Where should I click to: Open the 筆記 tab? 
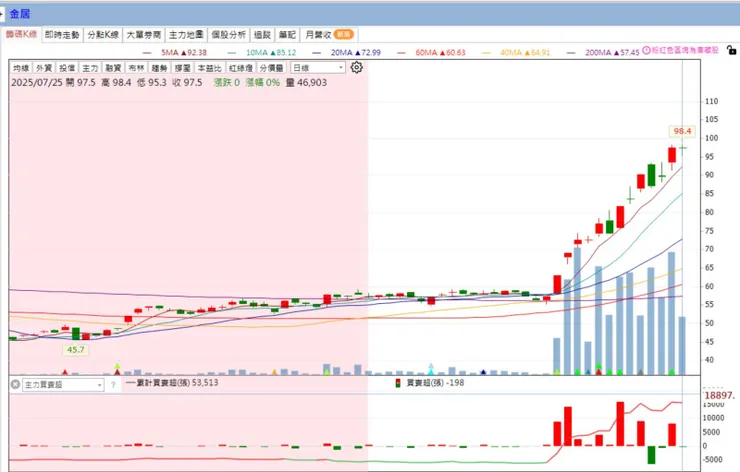click(x=287, y=34)
